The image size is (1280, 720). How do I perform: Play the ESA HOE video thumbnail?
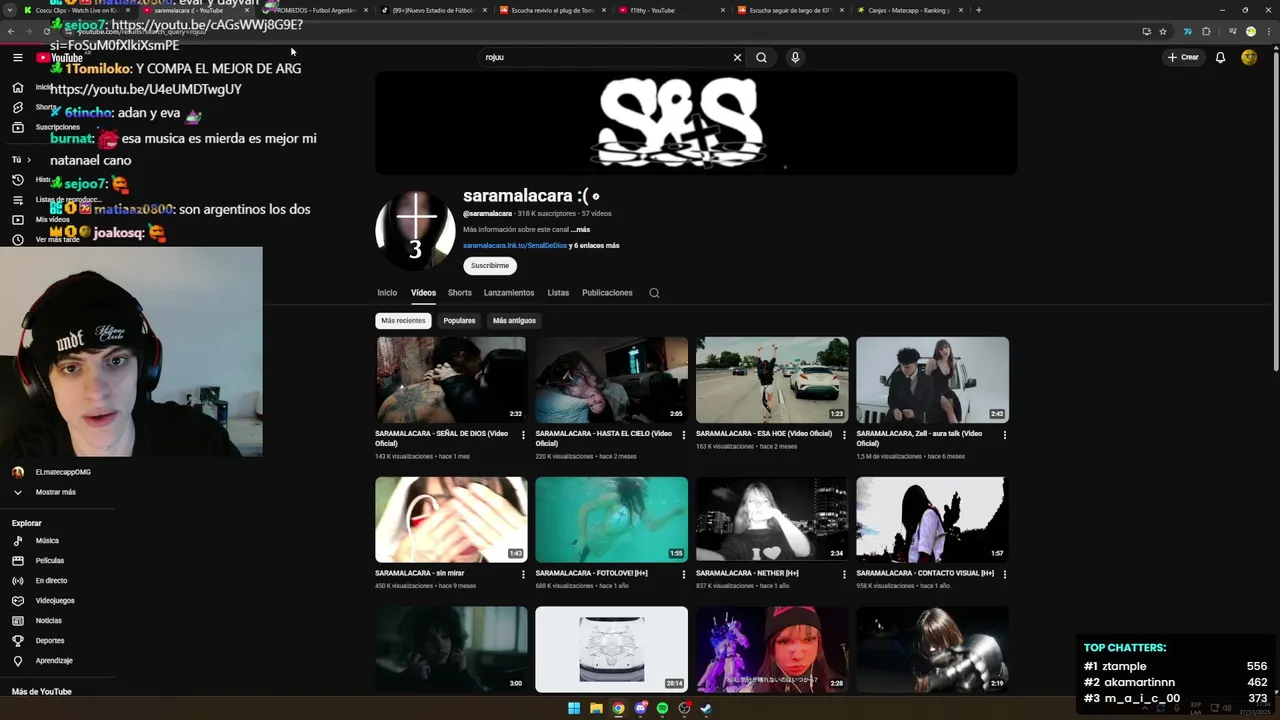point(772,380)
